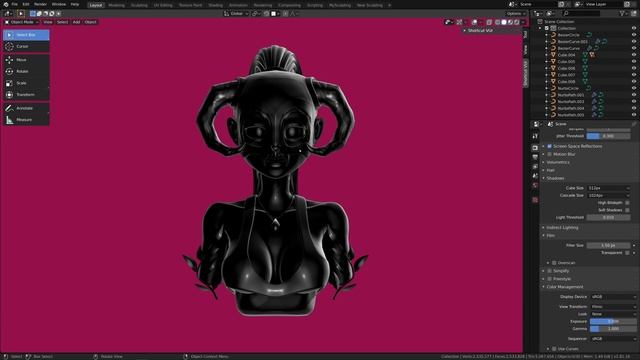
Task: Open the Tool properties tab icon
Action: click(x=535, y=136)
